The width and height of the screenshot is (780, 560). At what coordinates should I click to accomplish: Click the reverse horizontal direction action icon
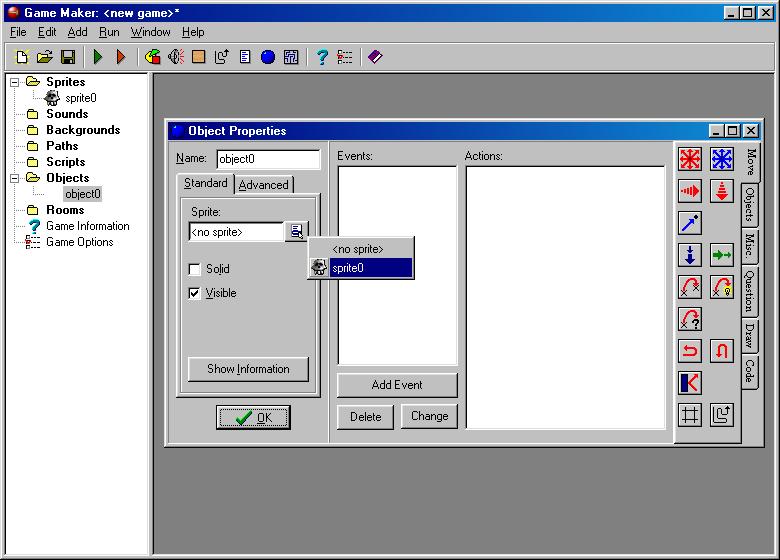(x=690, y=351)
